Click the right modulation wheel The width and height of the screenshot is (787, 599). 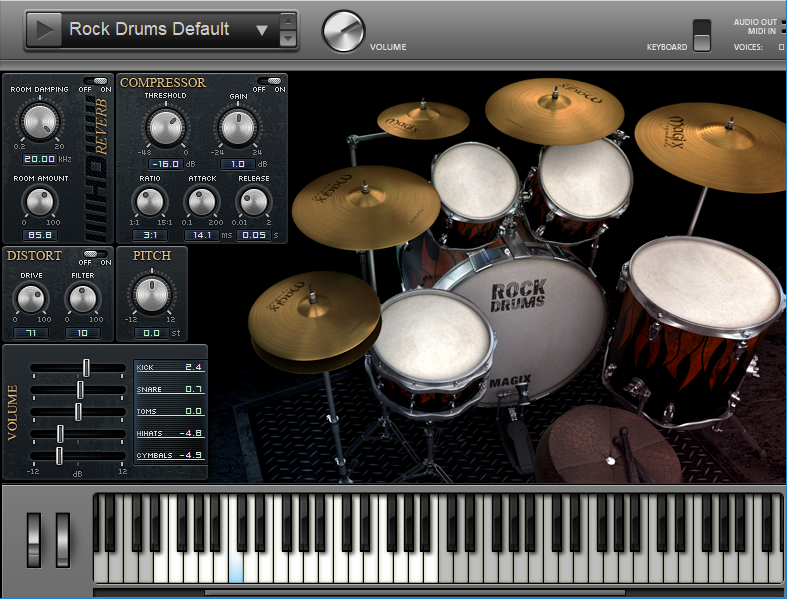(x=63, y=540)
